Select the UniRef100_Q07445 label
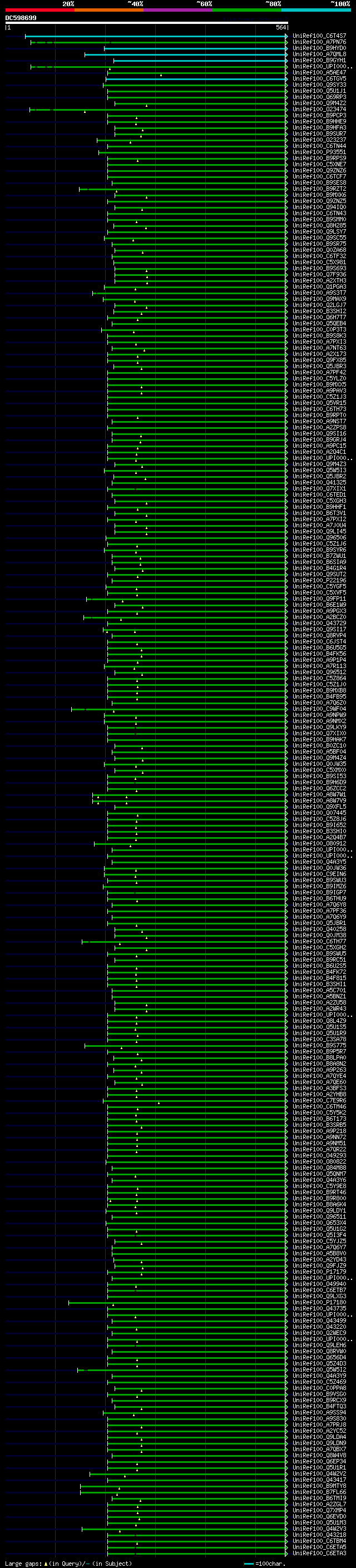Image resolution: width=356 pixels, height=1568 pixels. click(x=319, y=813)
